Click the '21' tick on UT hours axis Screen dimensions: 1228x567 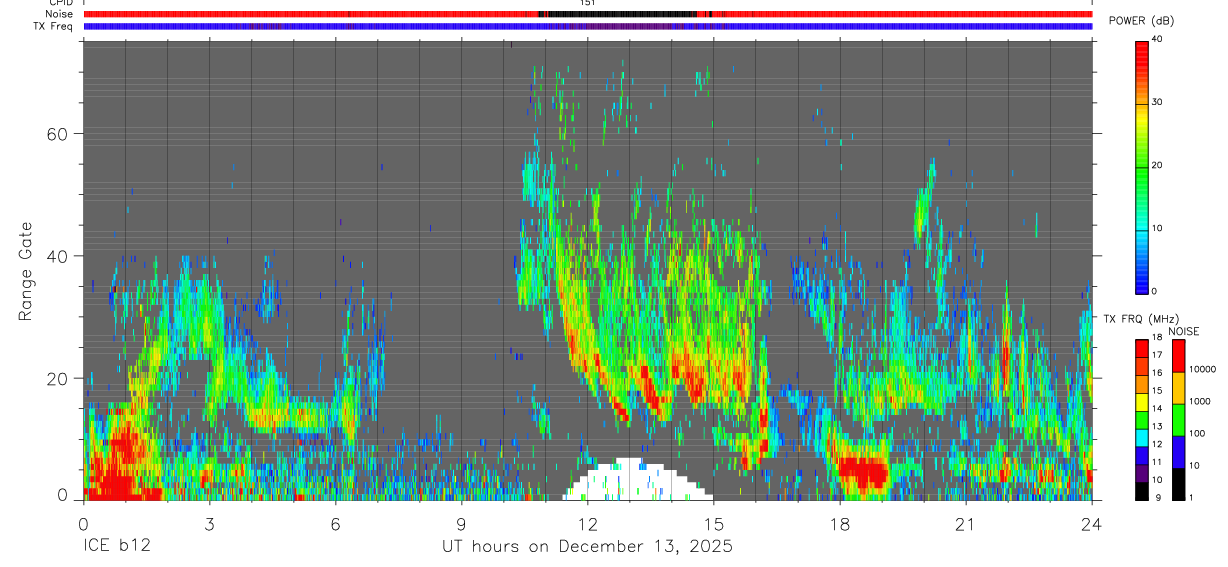966,523
